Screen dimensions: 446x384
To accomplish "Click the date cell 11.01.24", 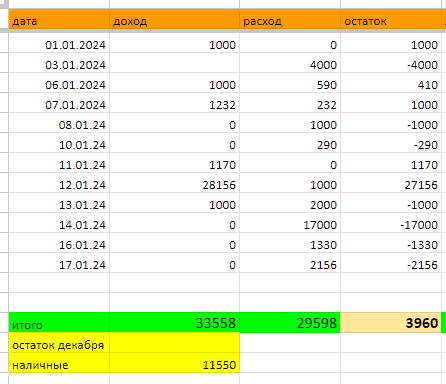I will click(59, 163).
